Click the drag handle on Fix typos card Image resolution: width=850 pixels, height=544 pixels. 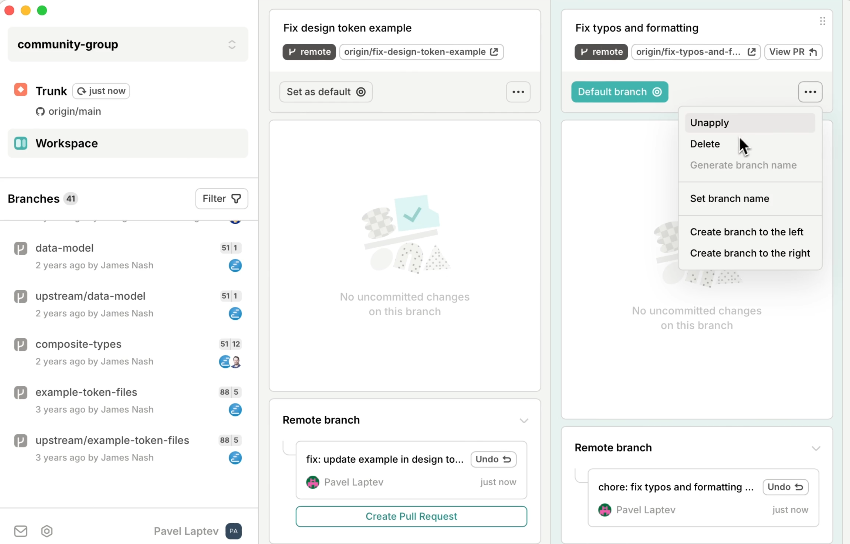click(x=822, y=21)
